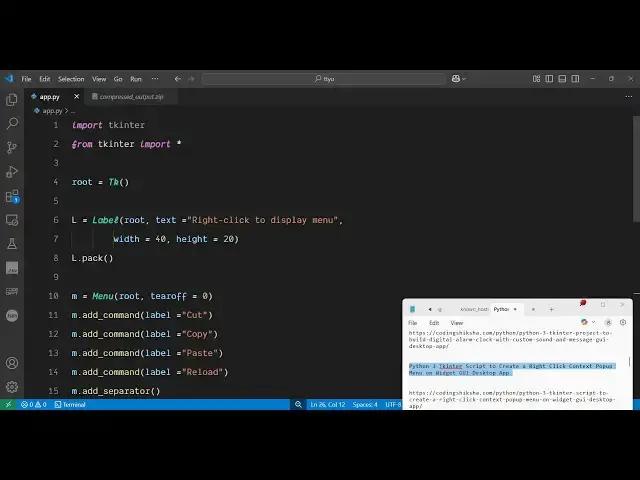
Task: Open the editor More Actions ellipsis
Action: pos(629,97)
